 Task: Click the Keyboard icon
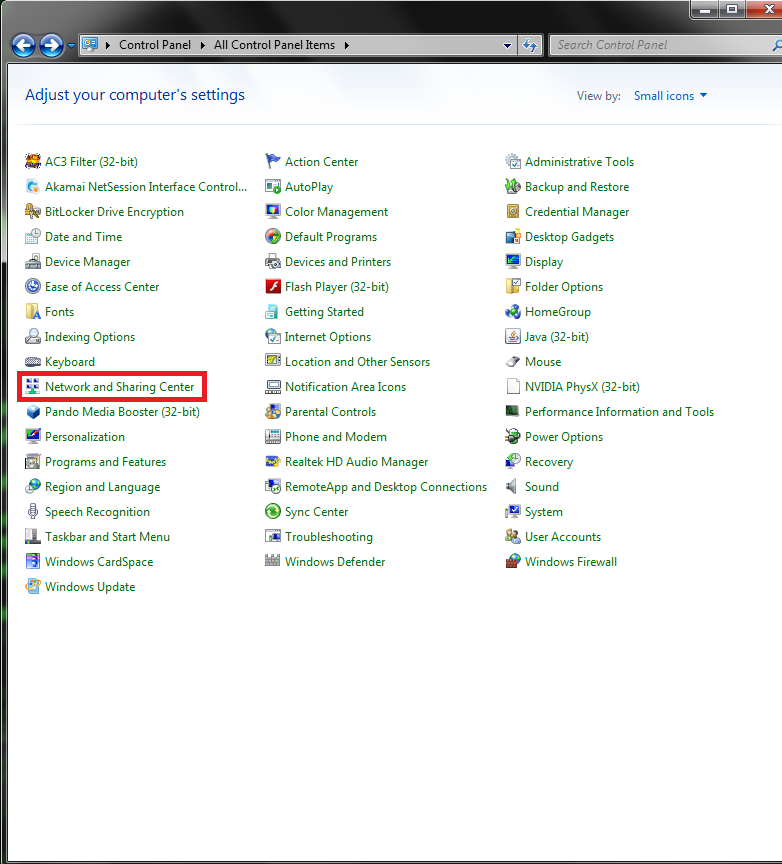pos(33,361)
